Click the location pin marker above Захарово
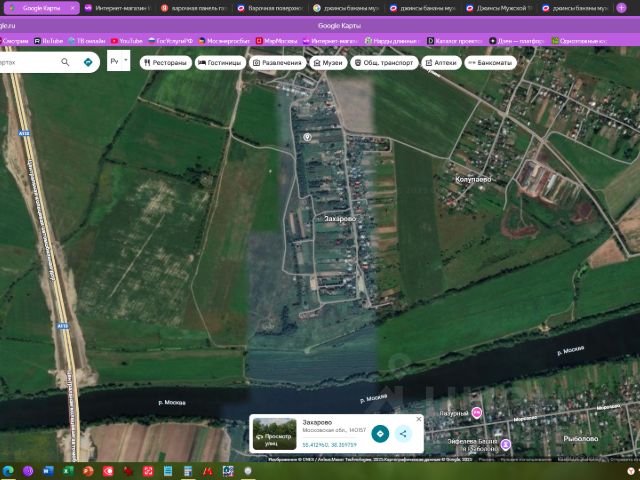The image size is (640, 480). [307, 137]
